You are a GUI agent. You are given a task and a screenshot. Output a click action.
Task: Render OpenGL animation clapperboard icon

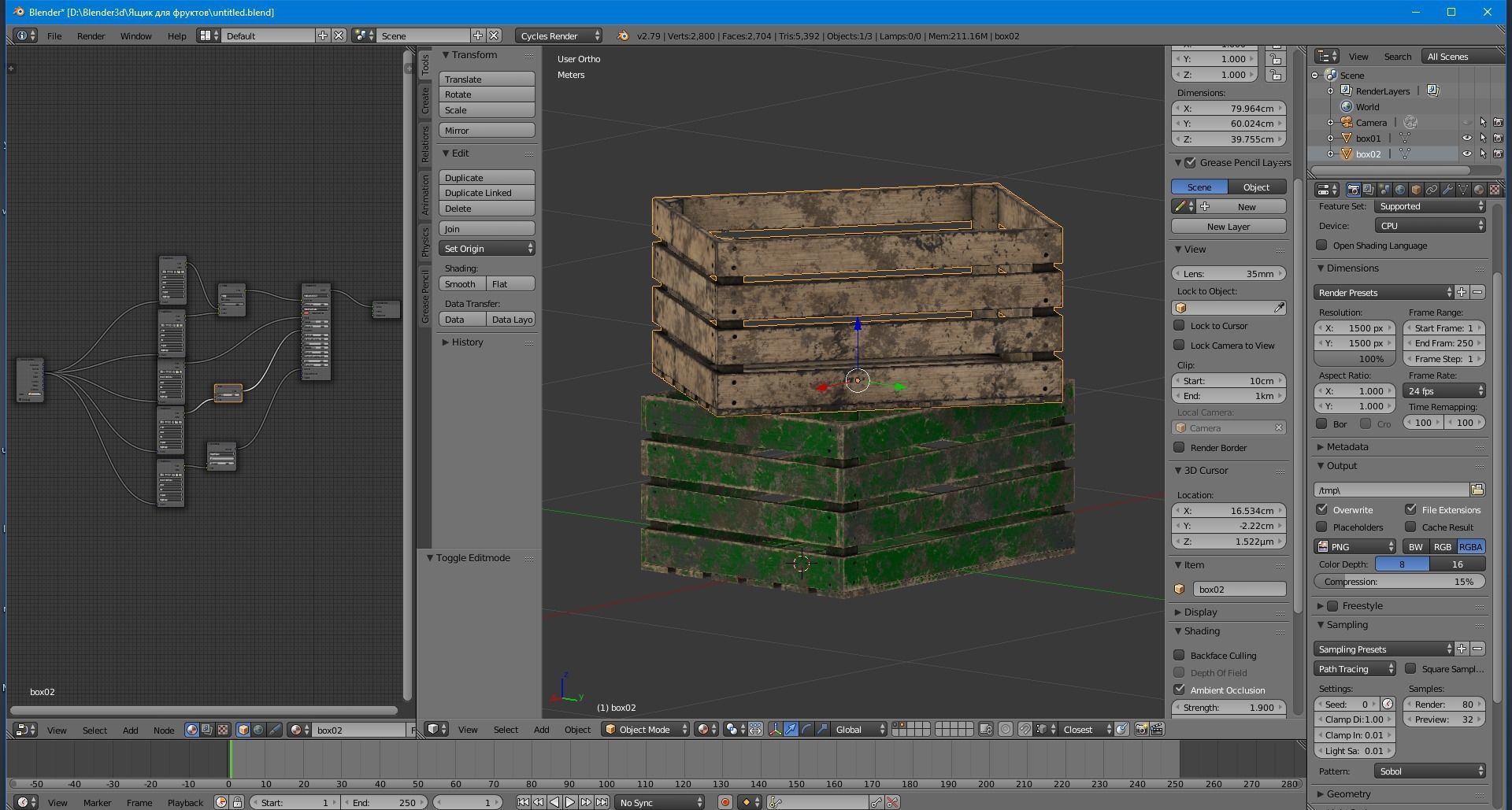coord(1157,730)
